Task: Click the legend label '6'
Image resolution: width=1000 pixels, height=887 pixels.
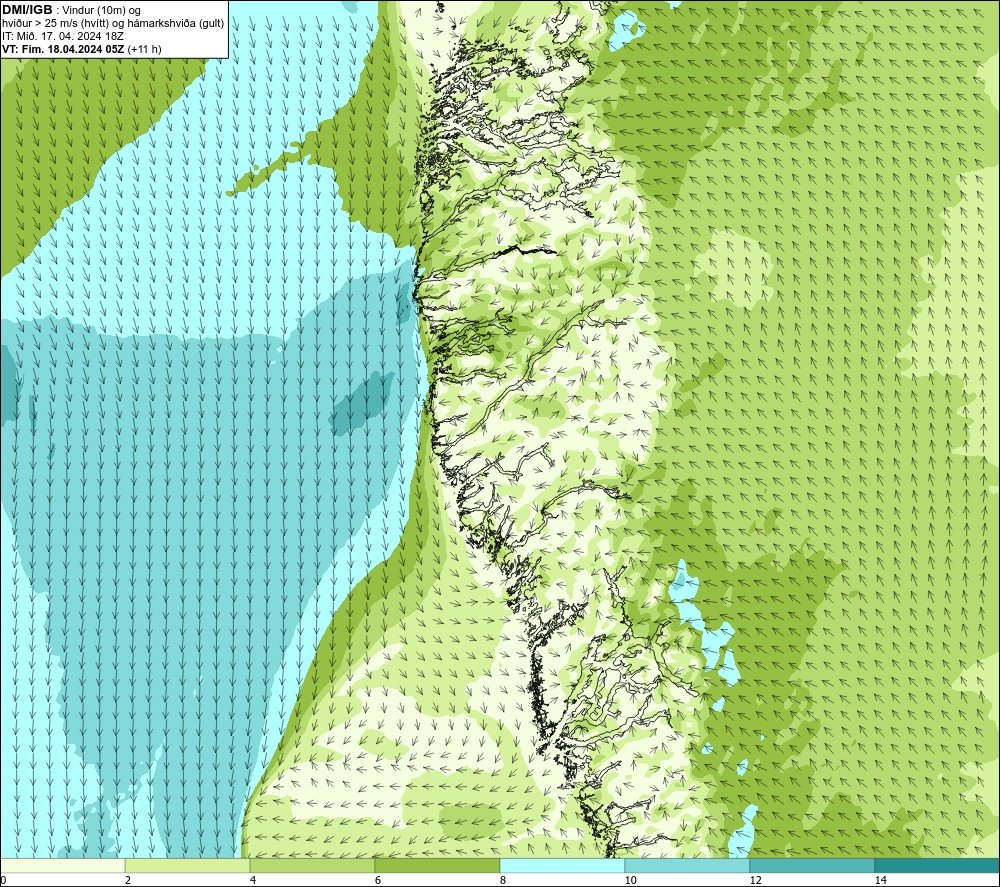Action: pyautogui.click(x=378, y=880)
